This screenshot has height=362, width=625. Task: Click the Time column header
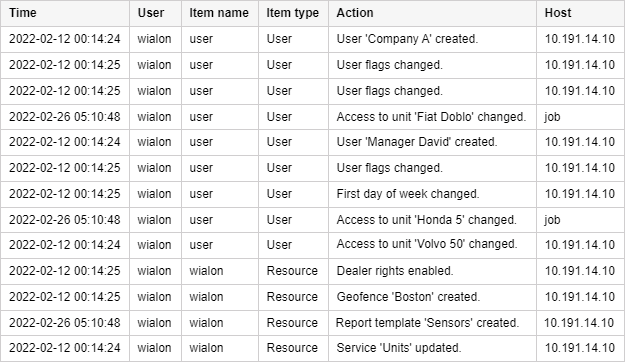pyautogui.click(x=65, y=13)
